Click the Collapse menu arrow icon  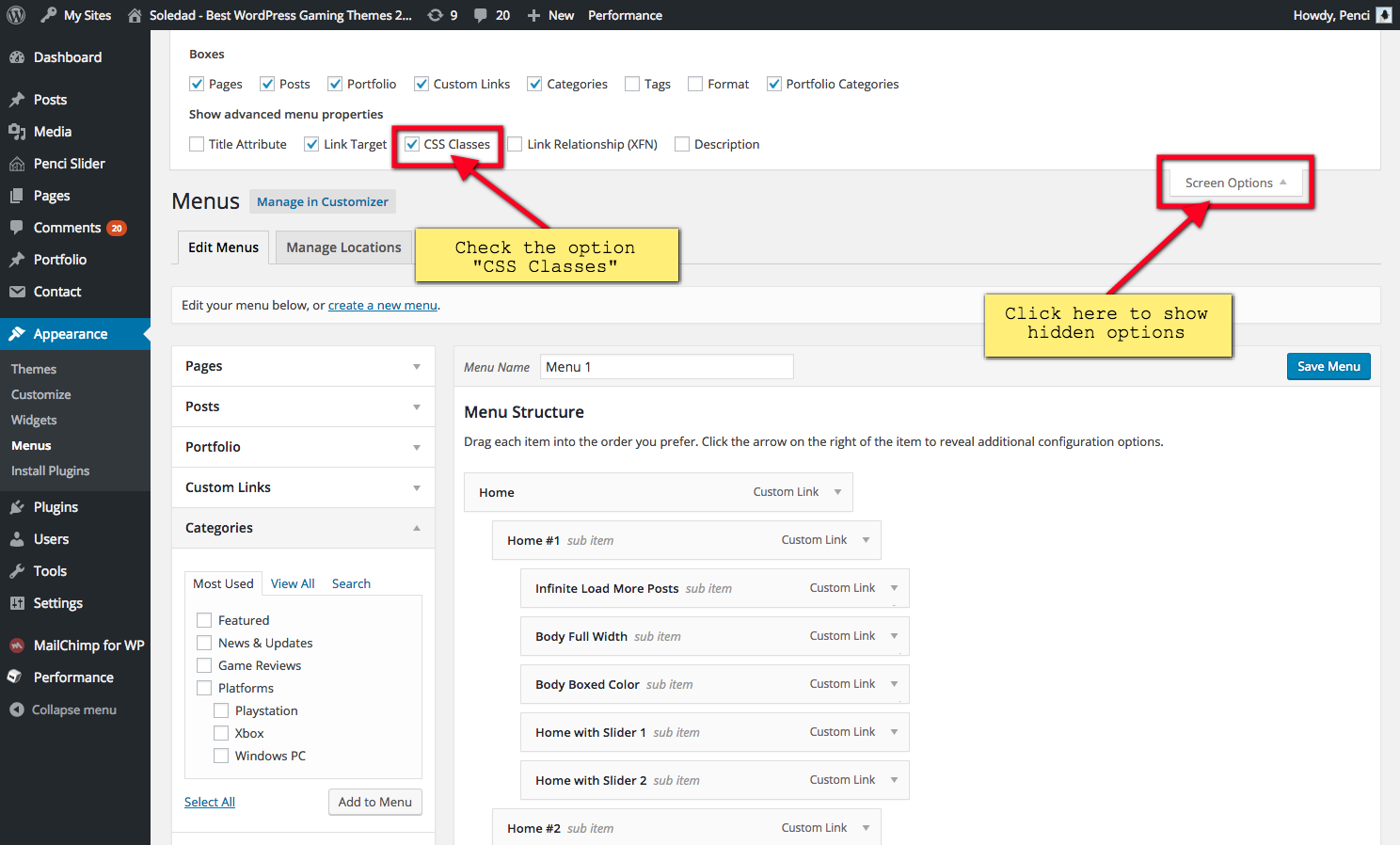17,709
